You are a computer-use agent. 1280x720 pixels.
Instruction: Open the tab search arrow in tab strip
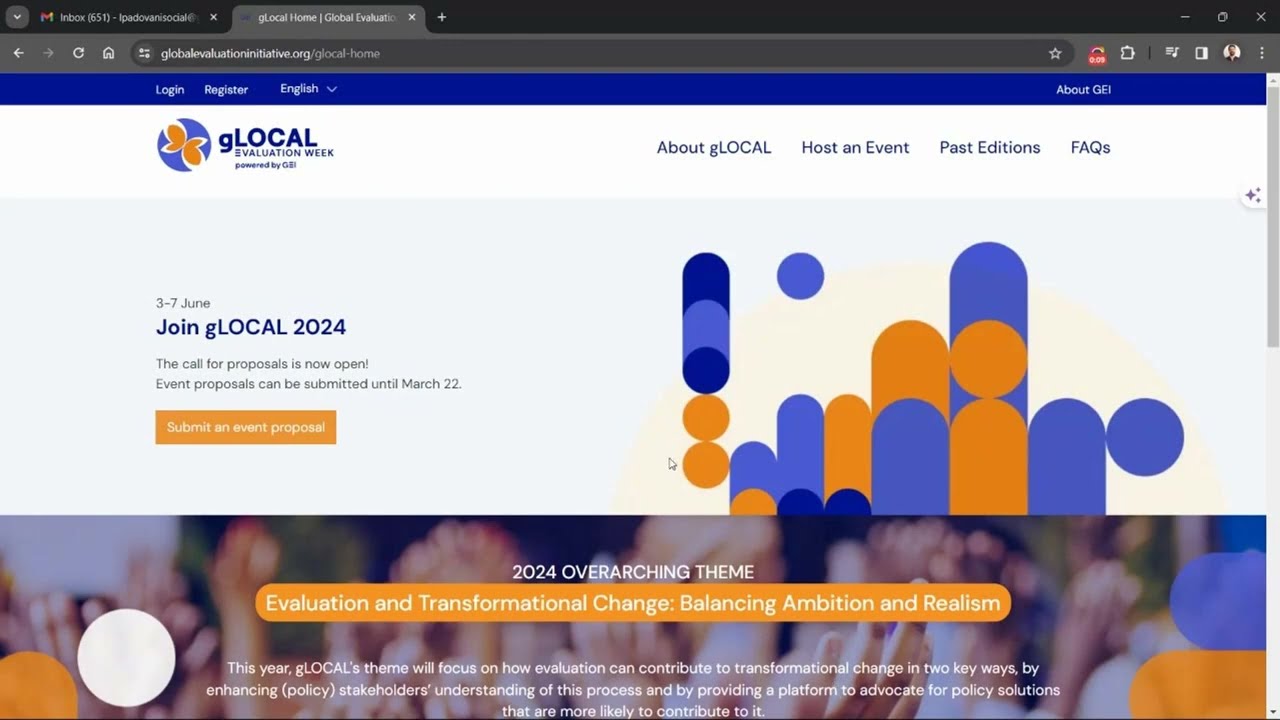17,17
